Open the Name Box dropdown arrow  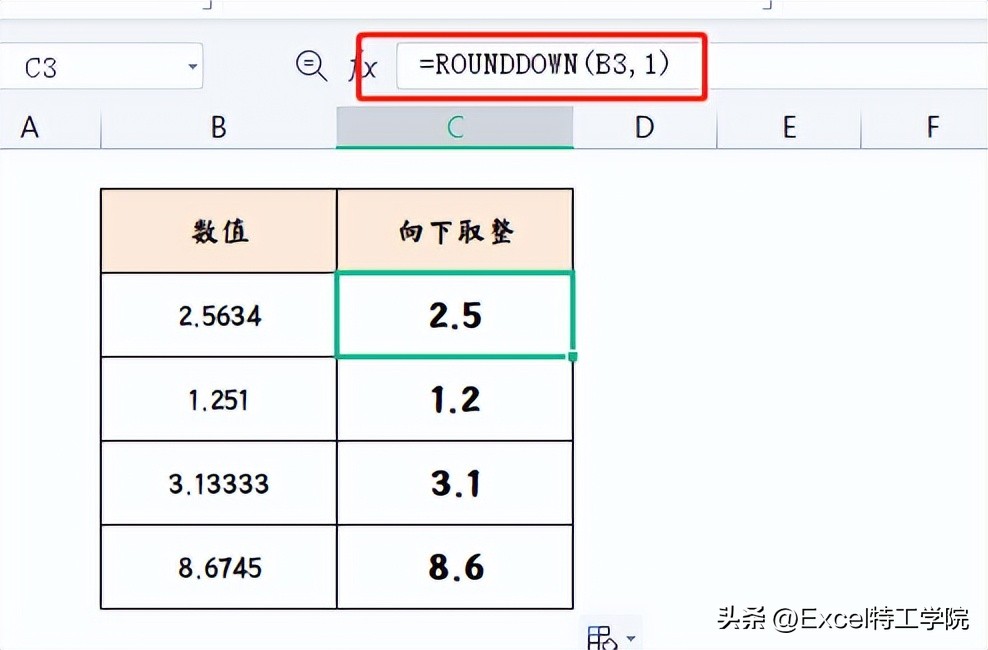point(193,66)
